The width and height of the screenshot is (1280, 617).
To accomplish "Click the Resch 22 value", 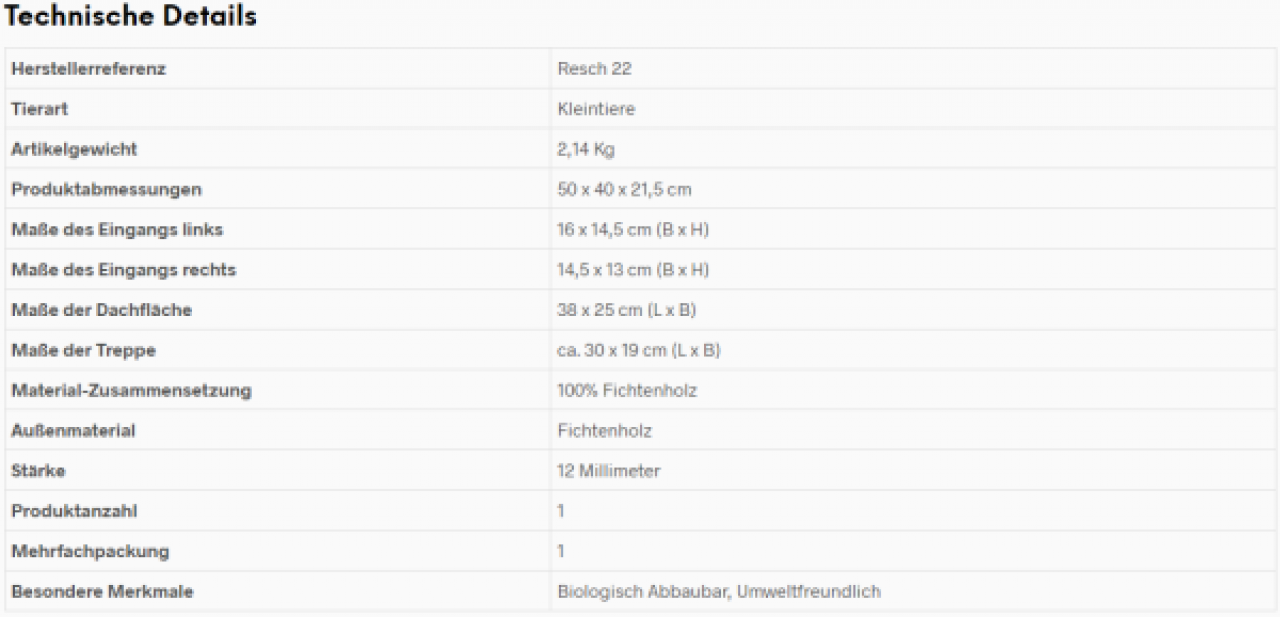I will tap(594, 69).
